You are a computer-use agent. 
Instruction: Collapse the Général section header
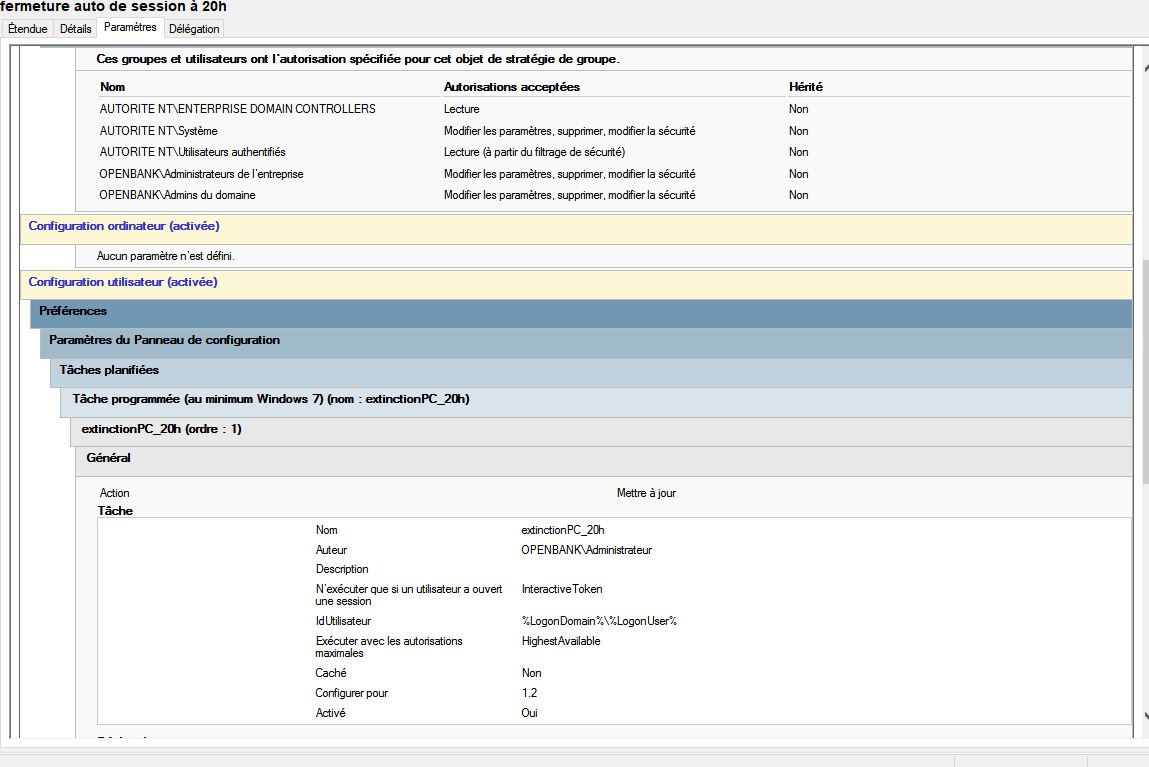(109, 458)
